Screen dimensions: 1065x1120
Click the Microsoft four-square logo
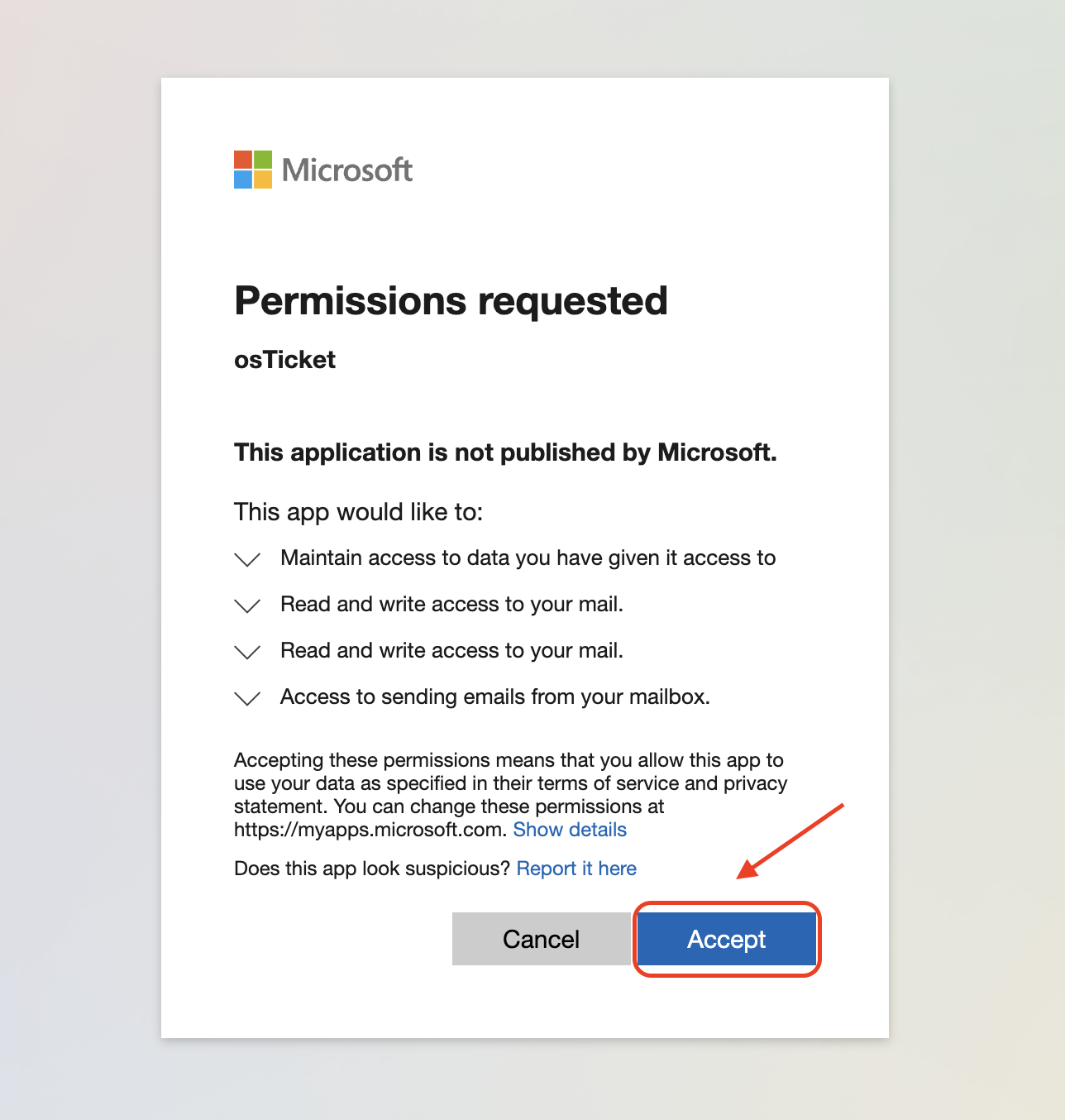pos(252,170)
